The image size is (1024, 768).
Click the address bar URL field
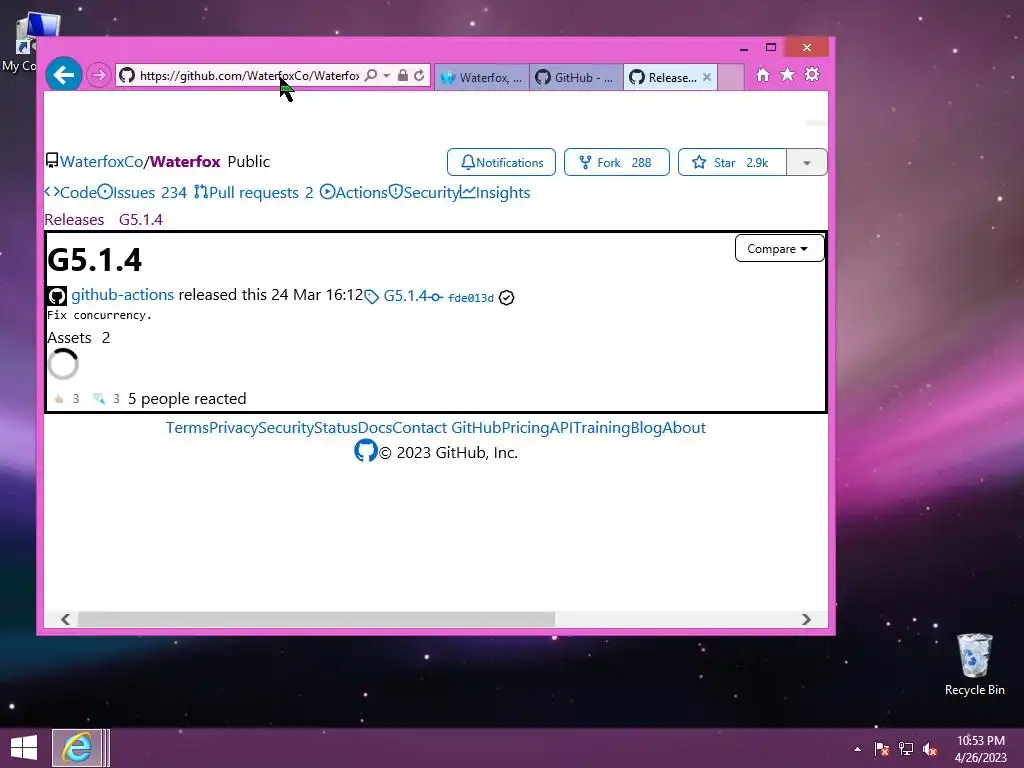click(249, 76)
